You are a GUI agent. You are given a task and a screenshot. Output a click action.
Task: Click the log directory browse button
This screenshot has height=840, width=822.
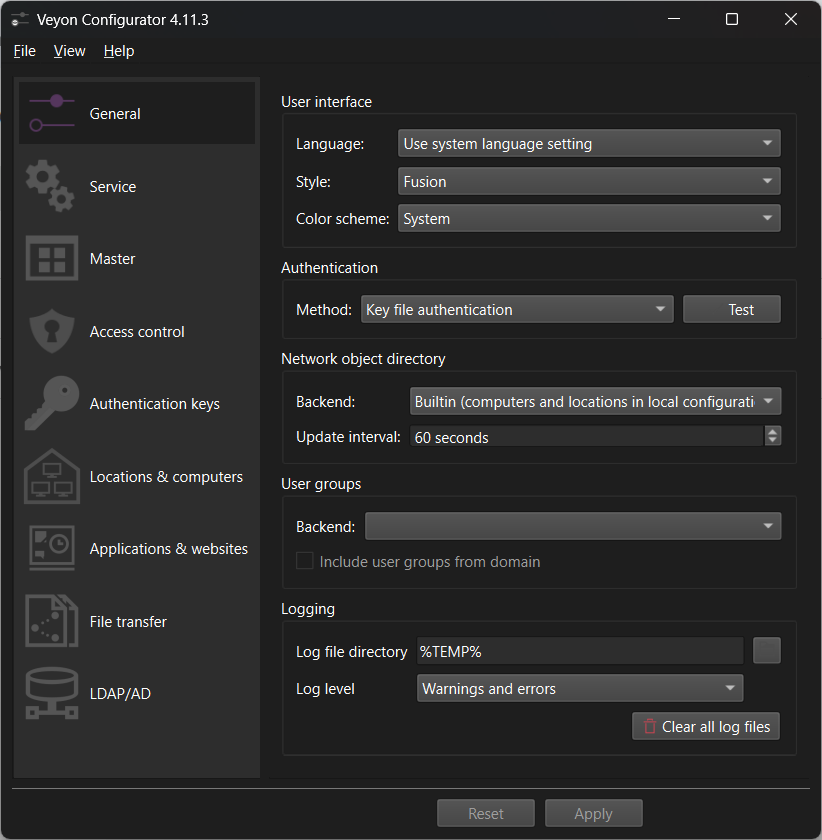point(766,650)
